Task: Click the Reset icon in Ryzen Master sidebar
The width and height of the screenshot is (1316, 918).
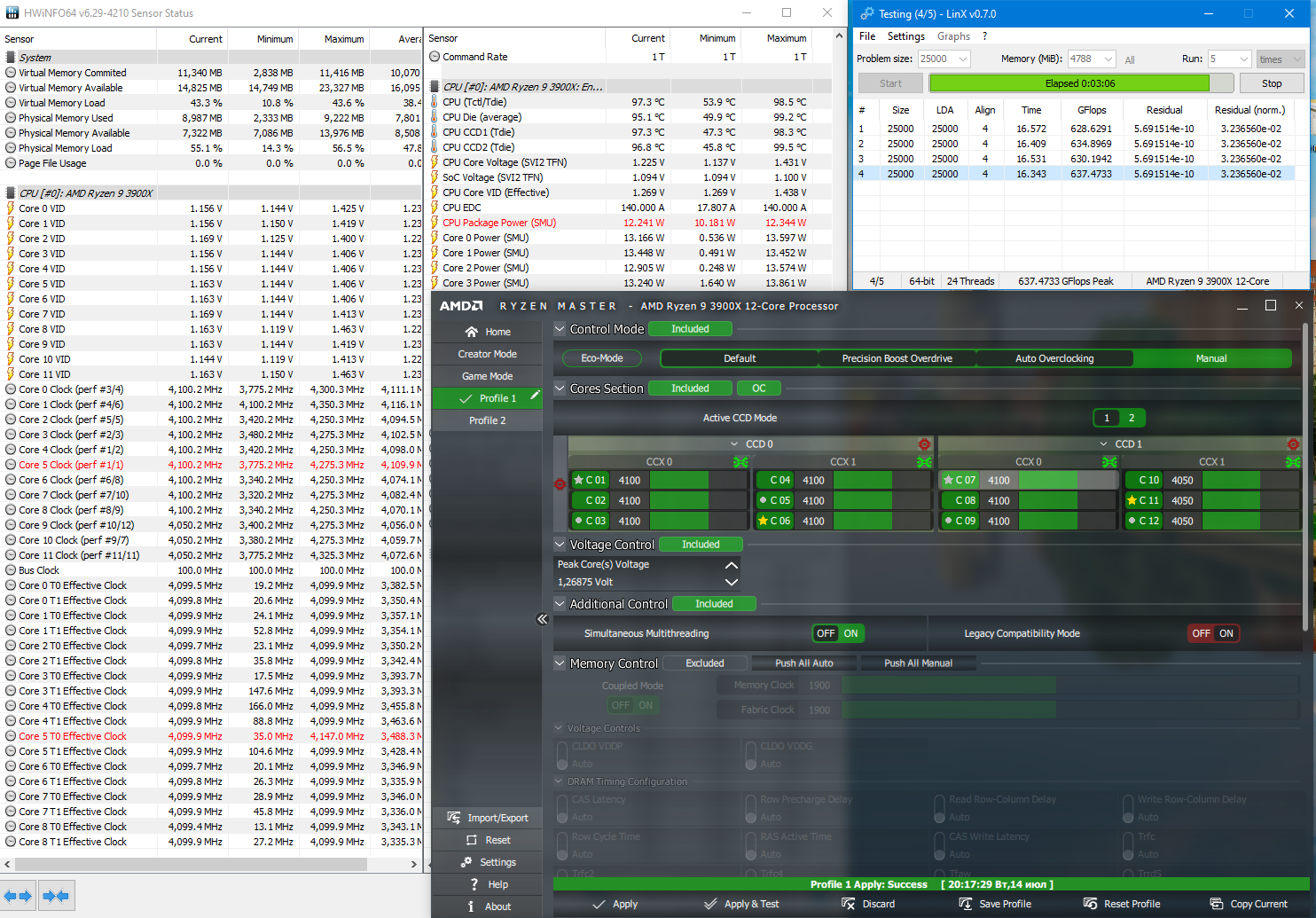Action: pyautogui.click(x=472, y=840)
